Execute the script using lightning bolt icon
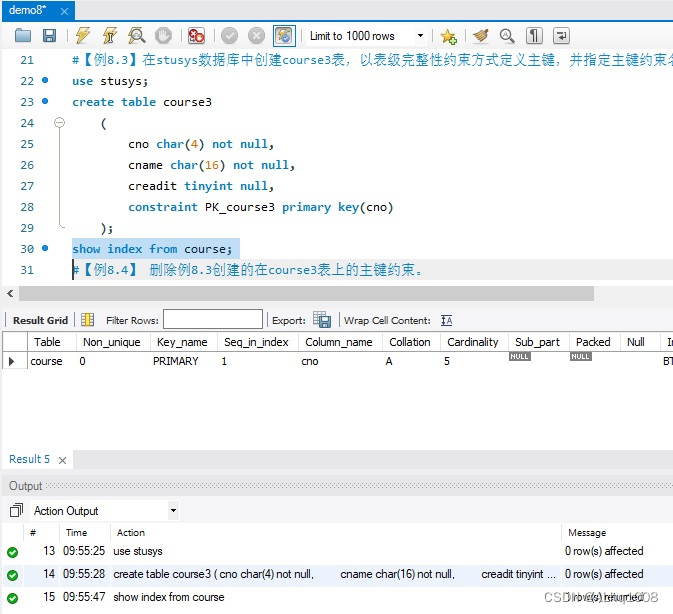This screenshot has height=614, width=673. tap(82, 36)
